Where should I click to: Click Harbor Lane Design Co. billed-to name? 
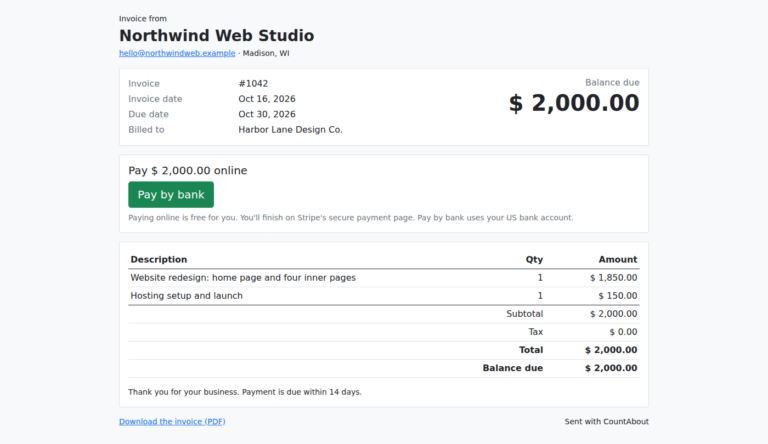(x=290, y=129)
